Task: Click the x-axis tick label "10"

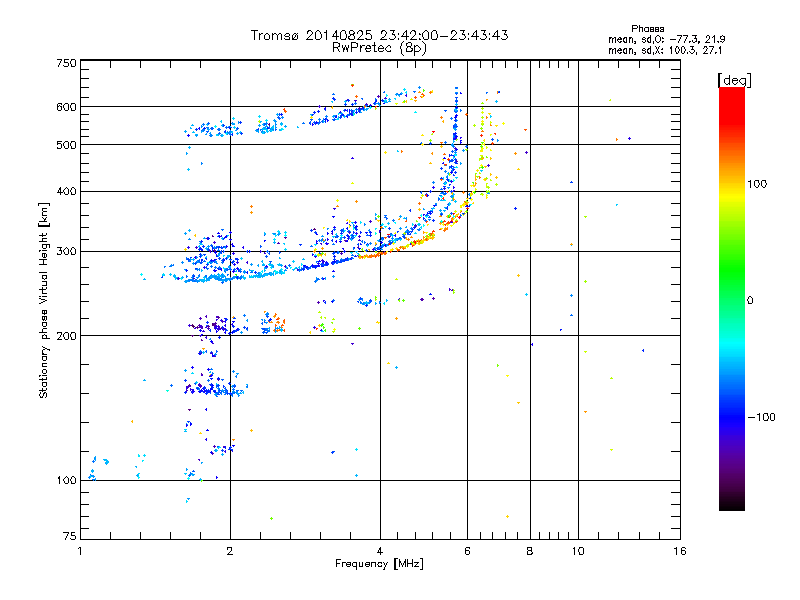Action: tap(578, 551)
